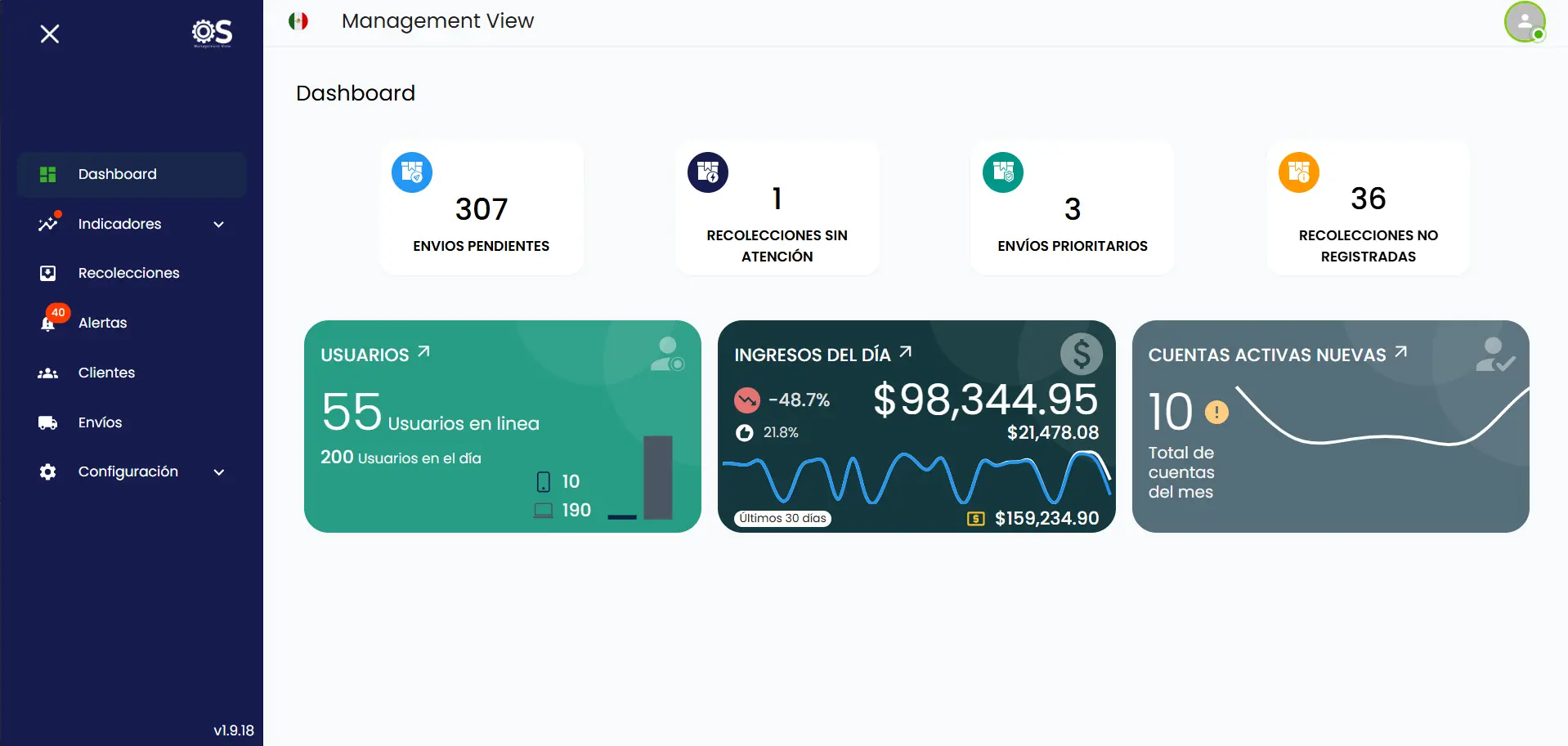Image resolution: width=1568 pixels, height=746 pixels.
Task: Click the Últimos 30 días chip
Action: 783,519
